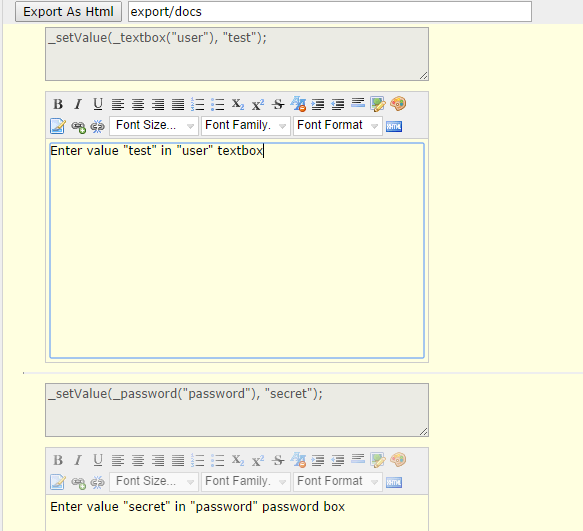The width and height of the screenshot is (583, 531).
Task: Click the Export As Html button
Action: coord(68,12)
